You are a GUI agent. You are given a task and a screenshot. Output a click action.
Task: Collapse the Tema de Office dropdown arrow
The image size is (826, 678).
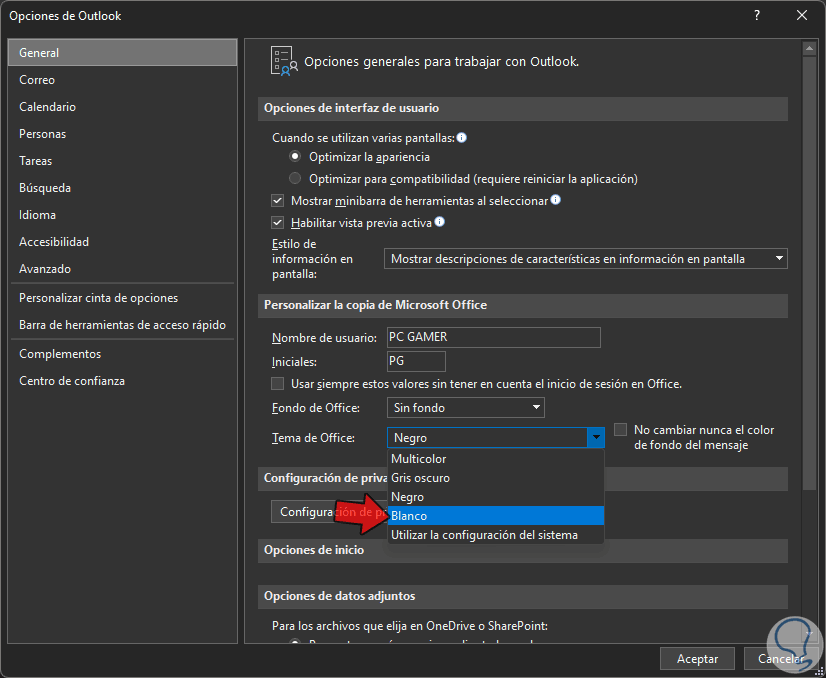point(596,438)
